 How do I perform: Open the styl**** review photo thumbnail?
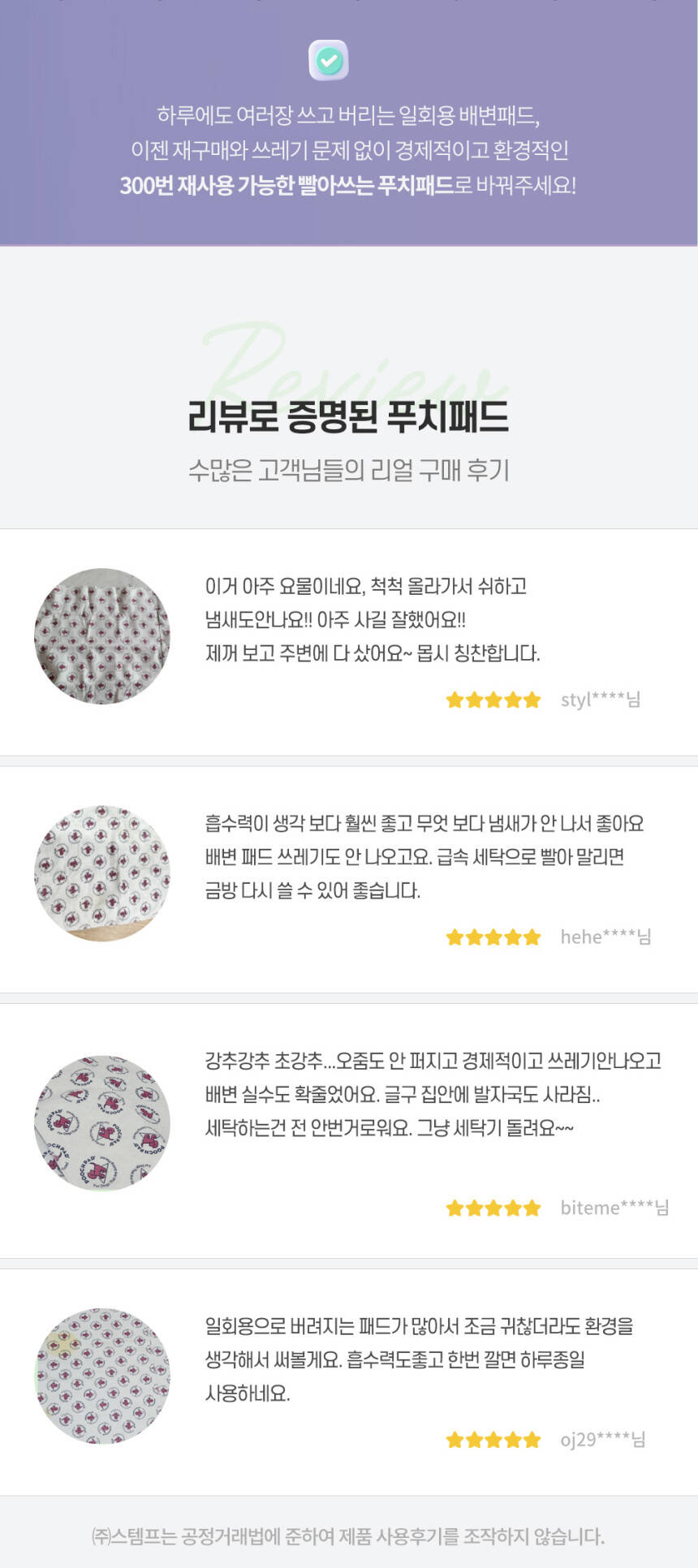click(x=102, y=636)
